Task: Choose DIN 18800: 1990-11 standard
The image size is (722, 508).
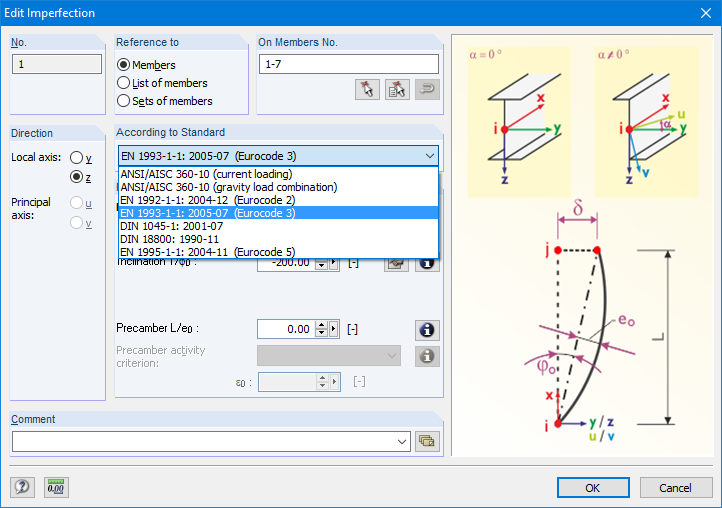Action: click(279, 239)
